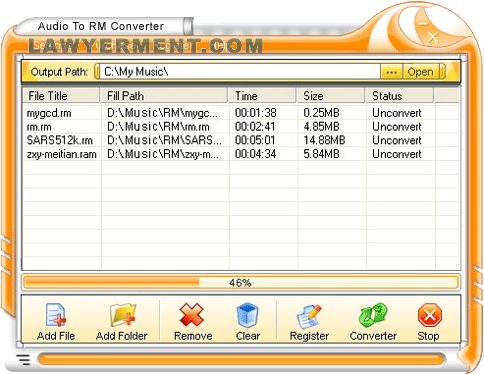Open the output folder with the Open button
The image size is (484, 374).
coord(421,72)
